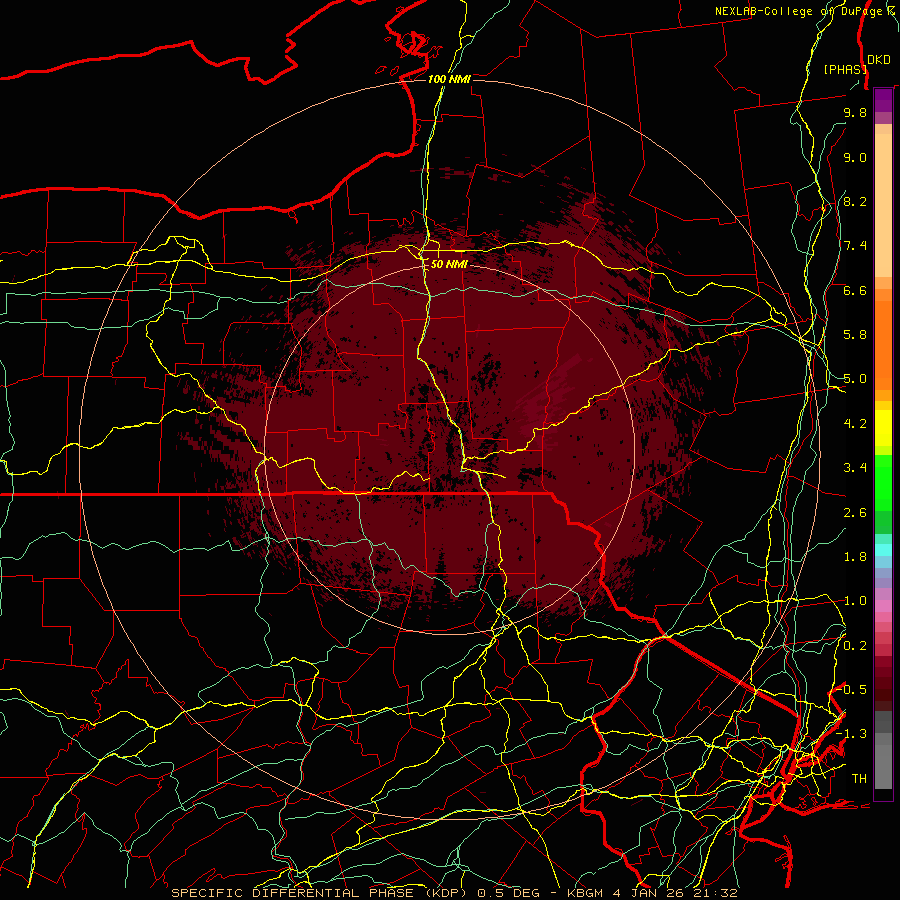The height and width of the screenshot is (900, 900).
Task: Select the 5.0 legend value
Action: coord(855,379)
